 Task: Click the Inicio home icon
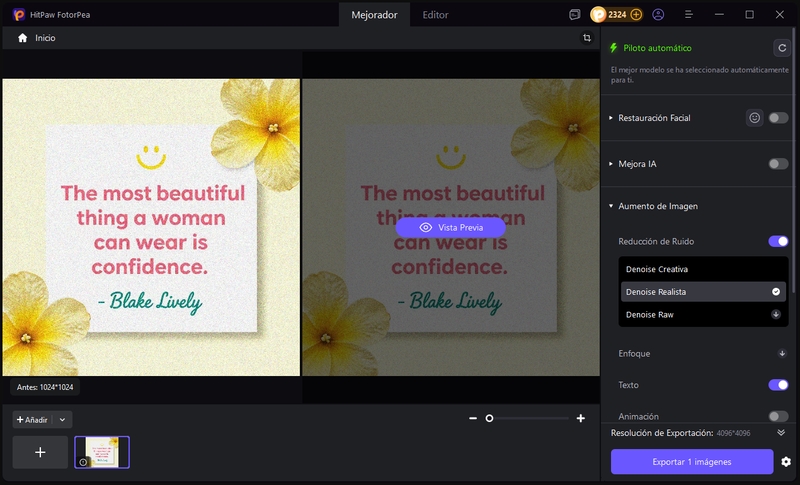click(x=22, y=38)
